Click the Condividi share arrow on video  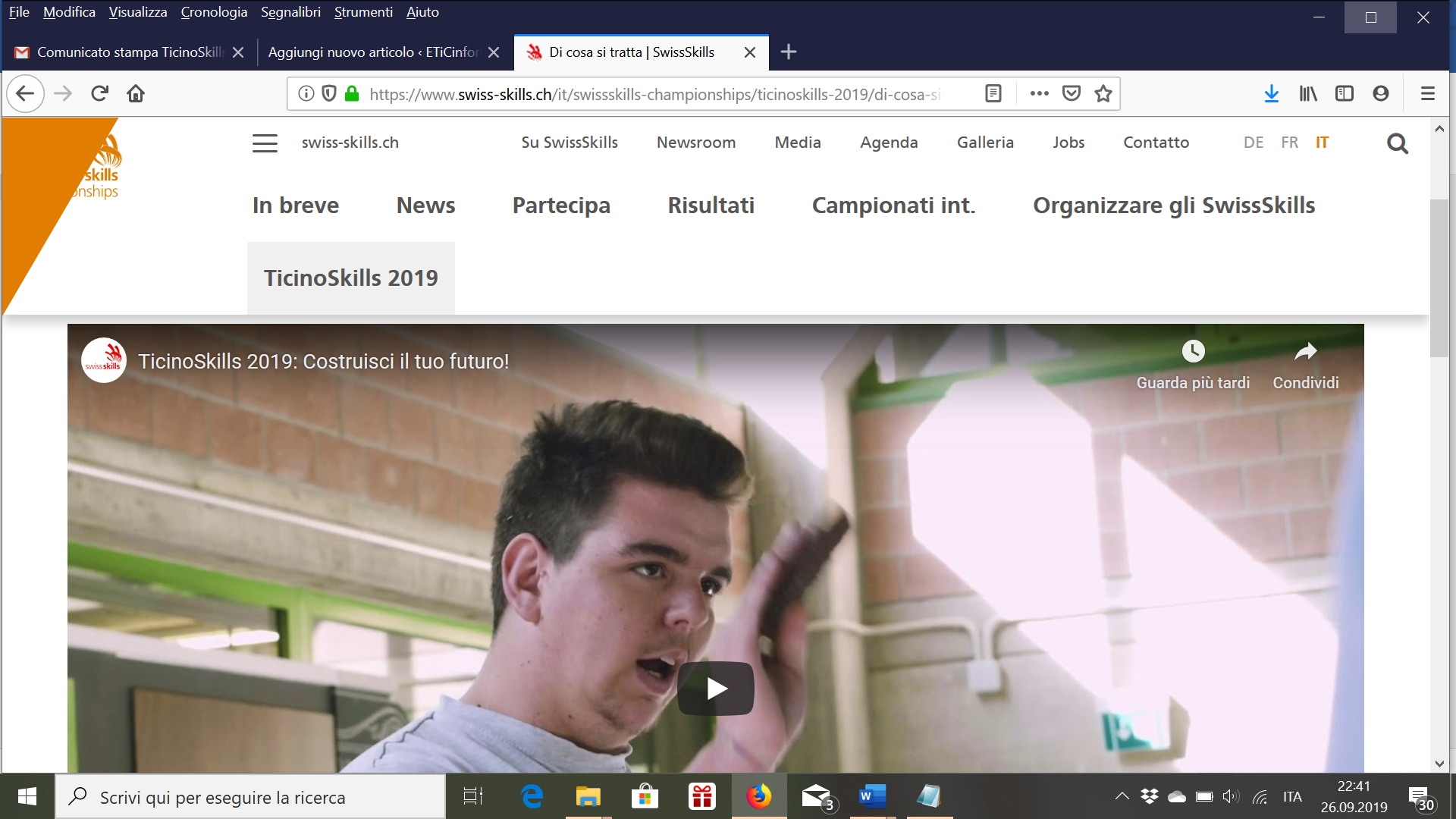coord(1305,351)
